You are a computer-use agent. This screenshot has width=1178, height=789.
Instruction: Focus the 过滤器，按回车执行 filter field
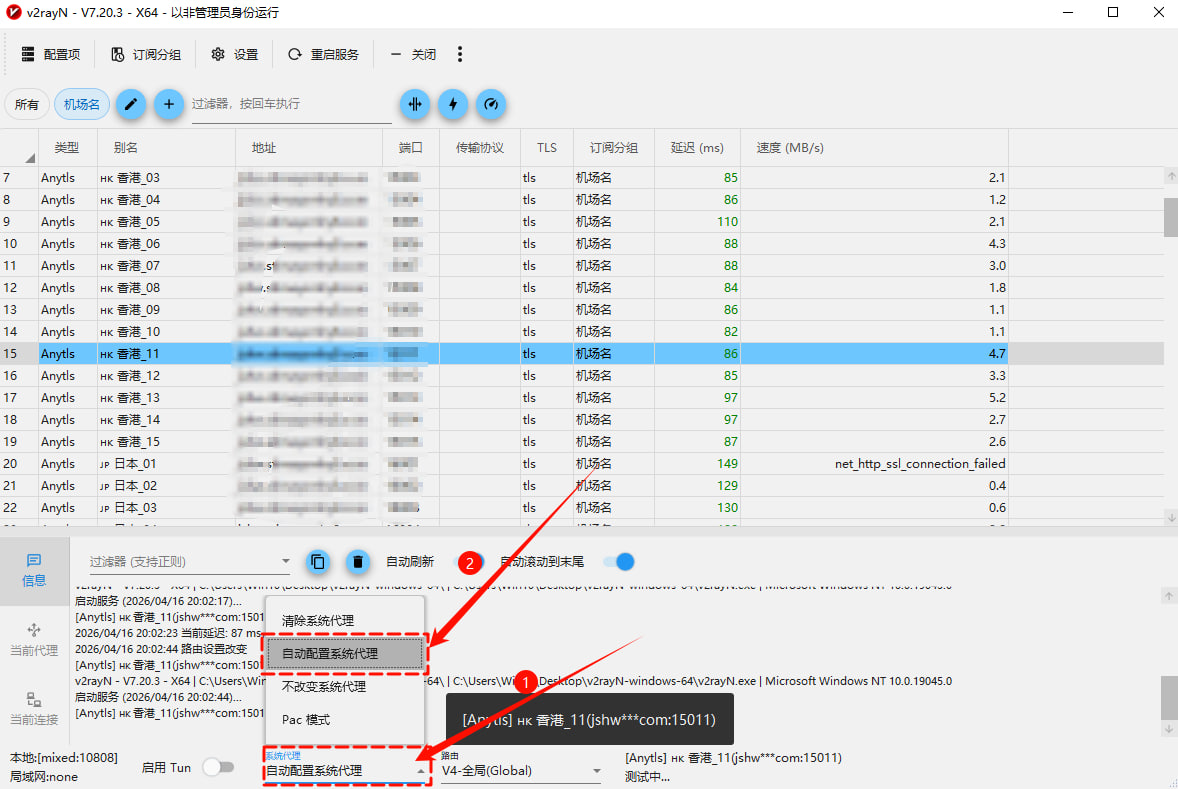[291, 104]
